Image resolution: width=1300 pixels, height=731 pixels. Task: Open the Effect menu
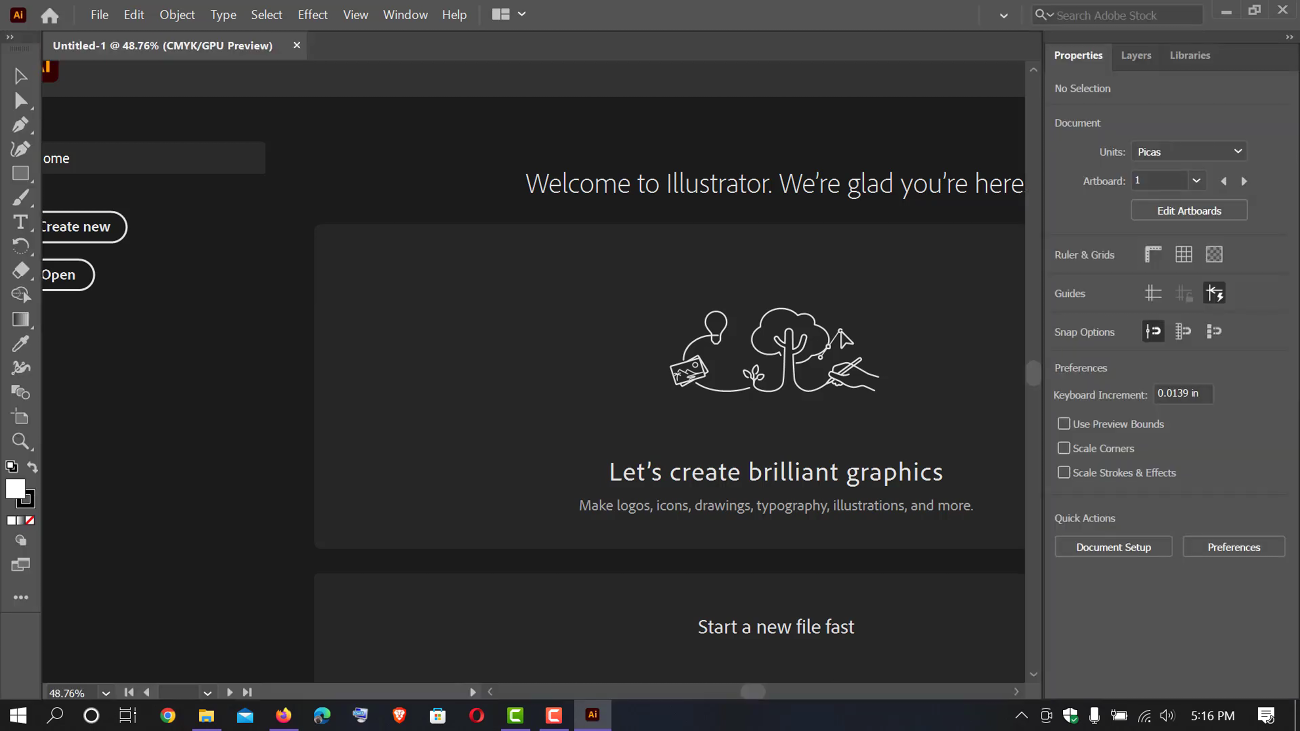(313, 15)
